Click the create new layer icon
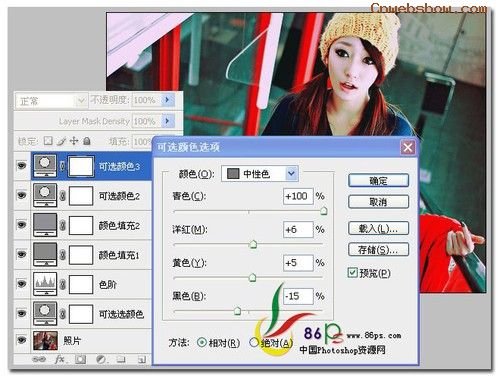This screenshot has width=500, height=379. 142,359
